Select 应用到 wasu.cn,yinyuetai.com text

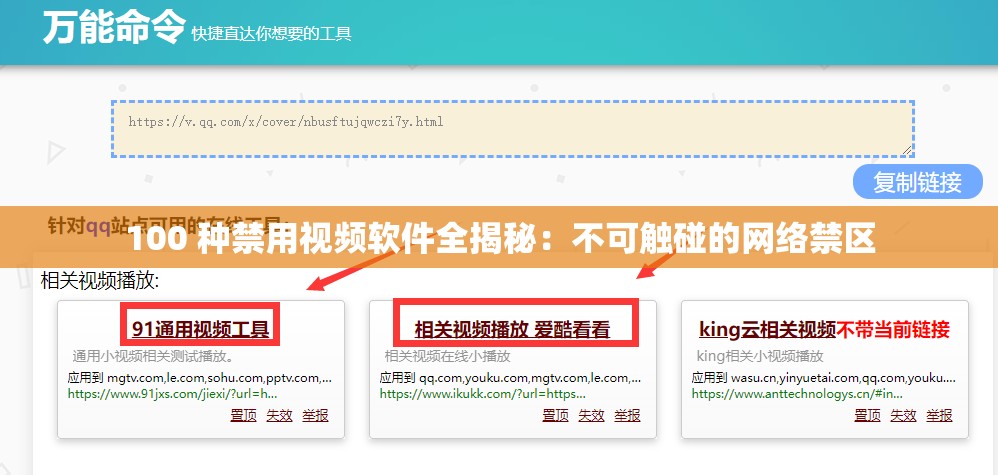point(824,378)
